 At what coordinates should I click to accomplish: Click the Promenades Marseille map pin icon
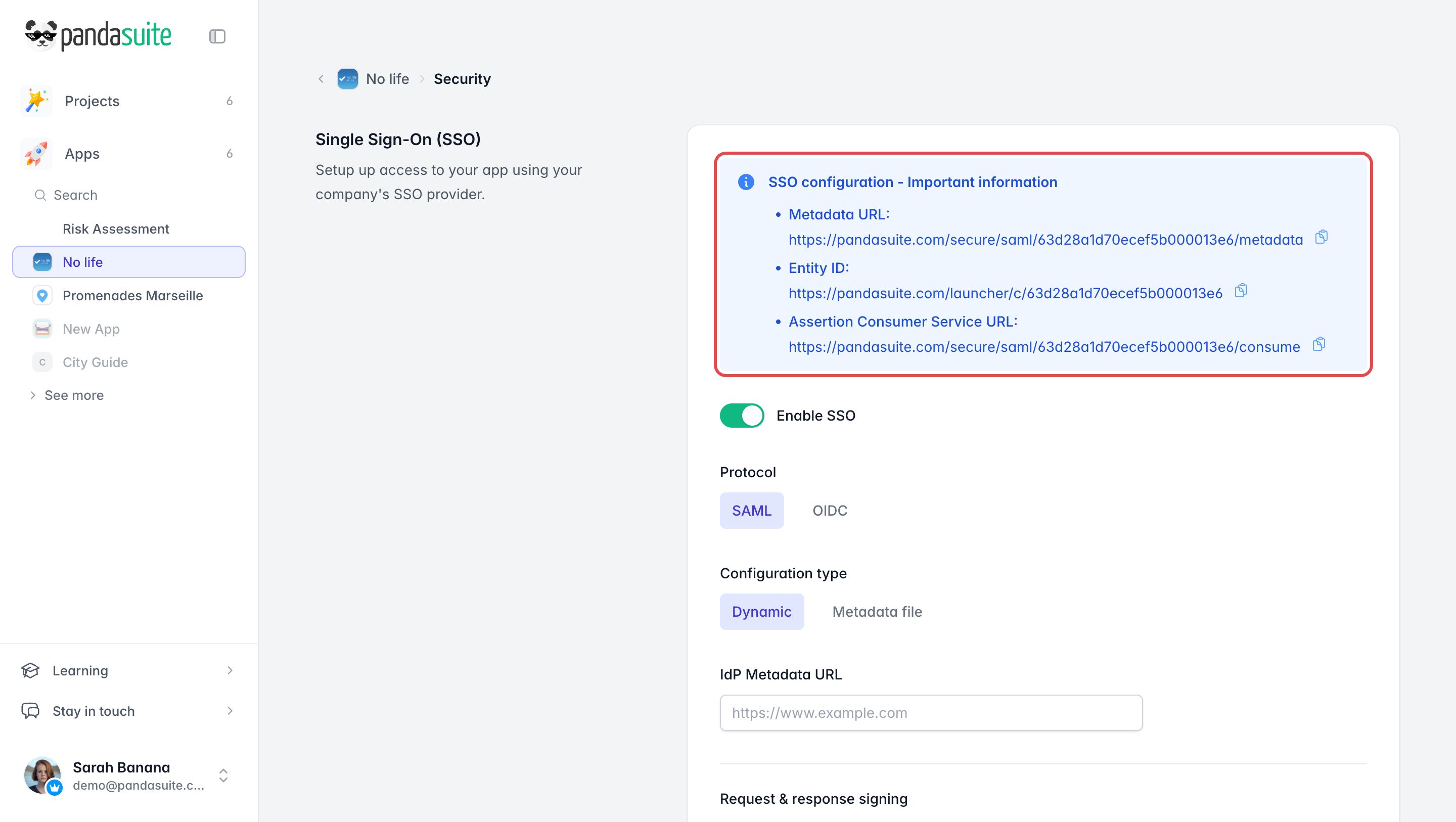(x=42, y=295)
